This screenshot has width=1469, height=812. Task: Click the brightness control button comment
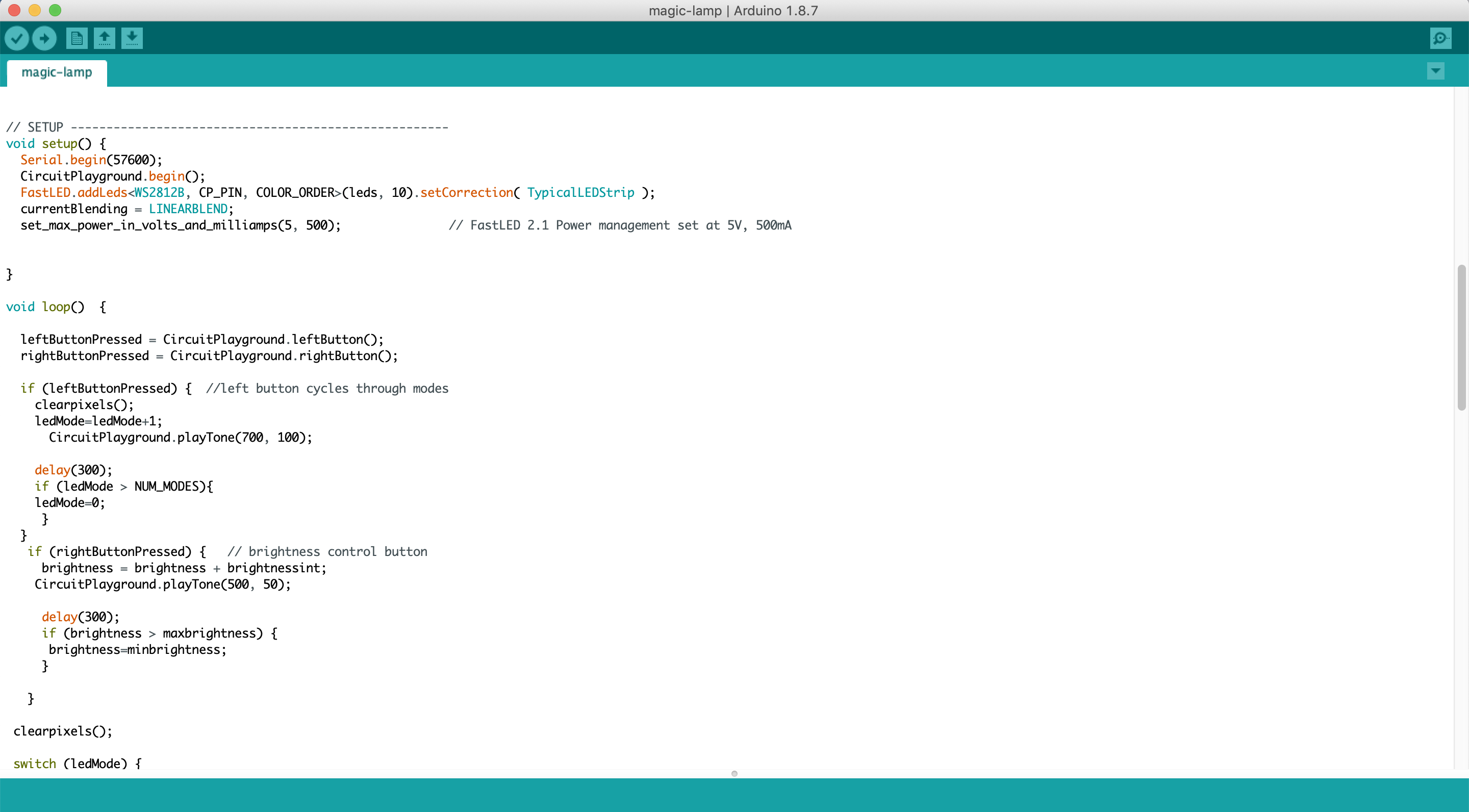(x=327, y=551)
